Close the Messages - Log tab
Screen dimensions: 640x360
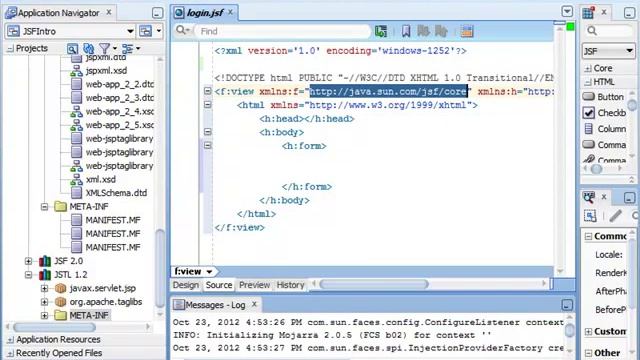pos(254,304)
